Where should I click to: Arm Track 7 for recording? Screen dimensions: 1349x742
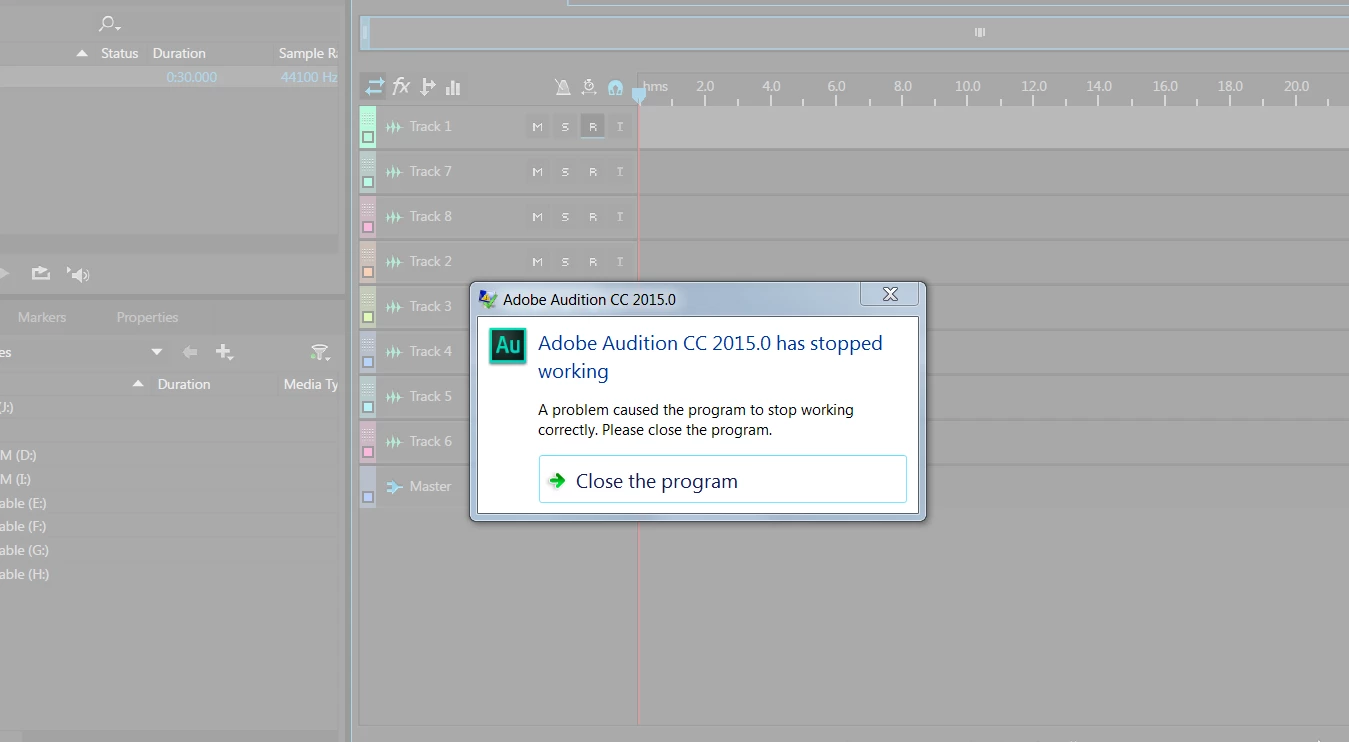(x=593, y=172)
